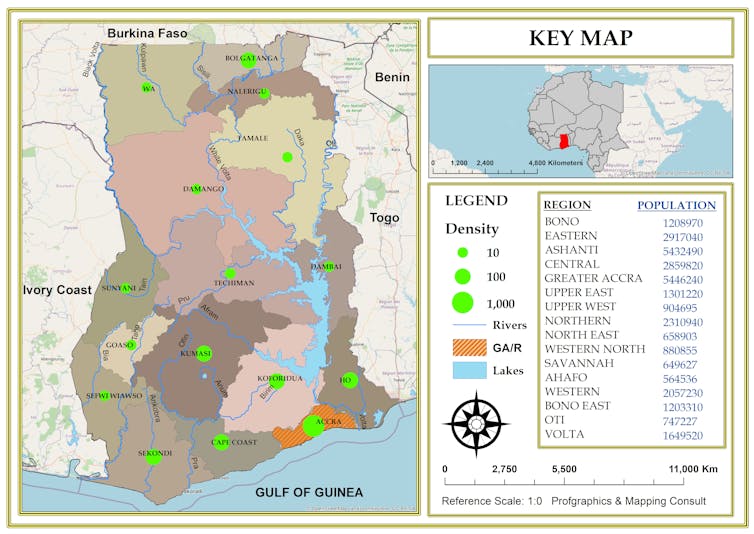The width and height of the screenshot is (754, 534).
Task: Click the Sekondi marker on the coast
Action: click(153, 455)
